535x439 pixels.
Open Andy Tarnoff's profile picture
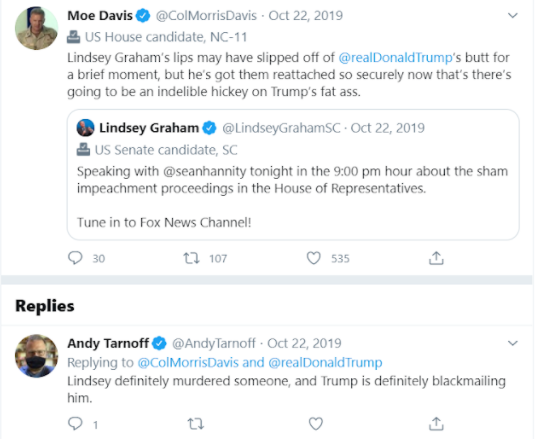(x=37, y=356)
